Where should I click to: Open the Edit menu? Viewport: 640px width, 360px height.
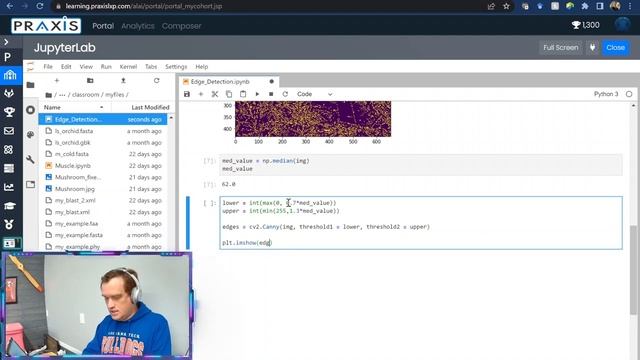pyautogui.click(x=66, y=67)
